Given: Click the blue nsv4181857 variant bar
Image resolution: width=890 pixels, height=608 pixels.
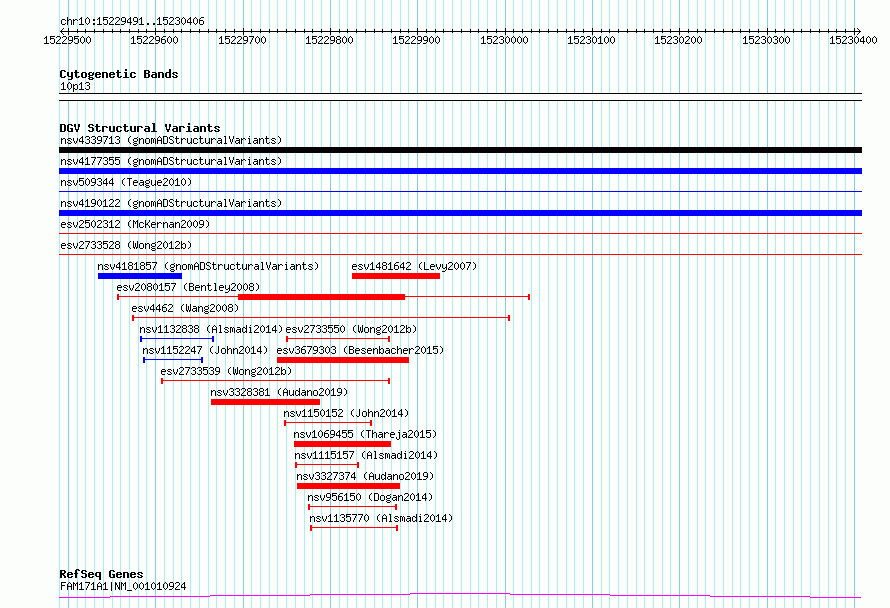Looking at the screenshot, I should tap(140, 276).
